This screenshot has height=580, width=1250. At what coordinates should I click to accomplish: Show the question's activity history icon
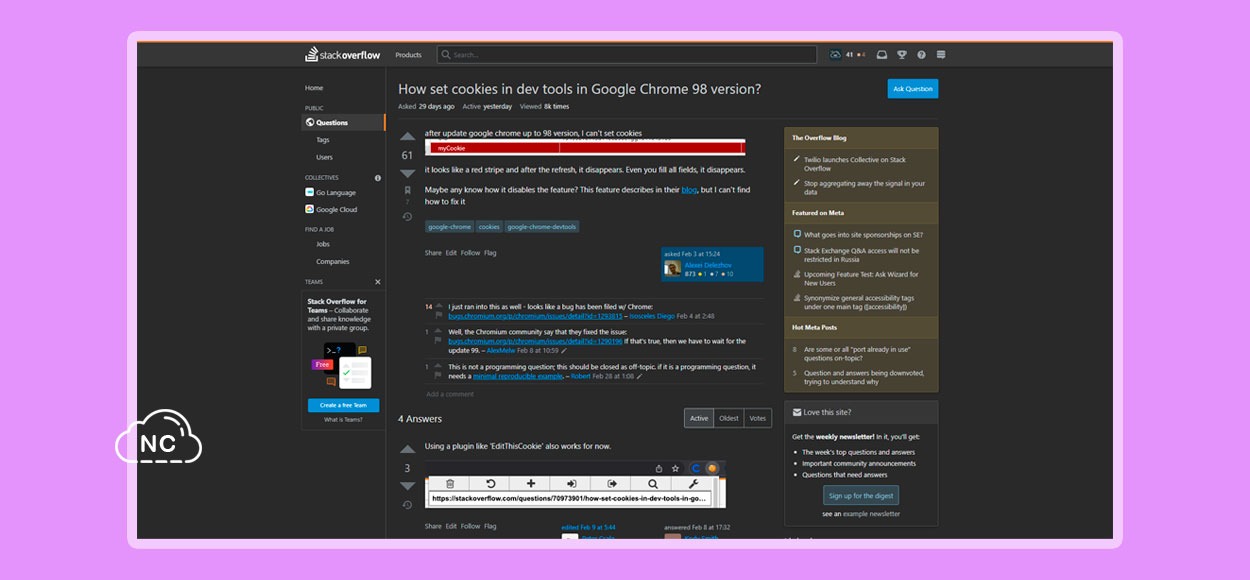[407, 217]
